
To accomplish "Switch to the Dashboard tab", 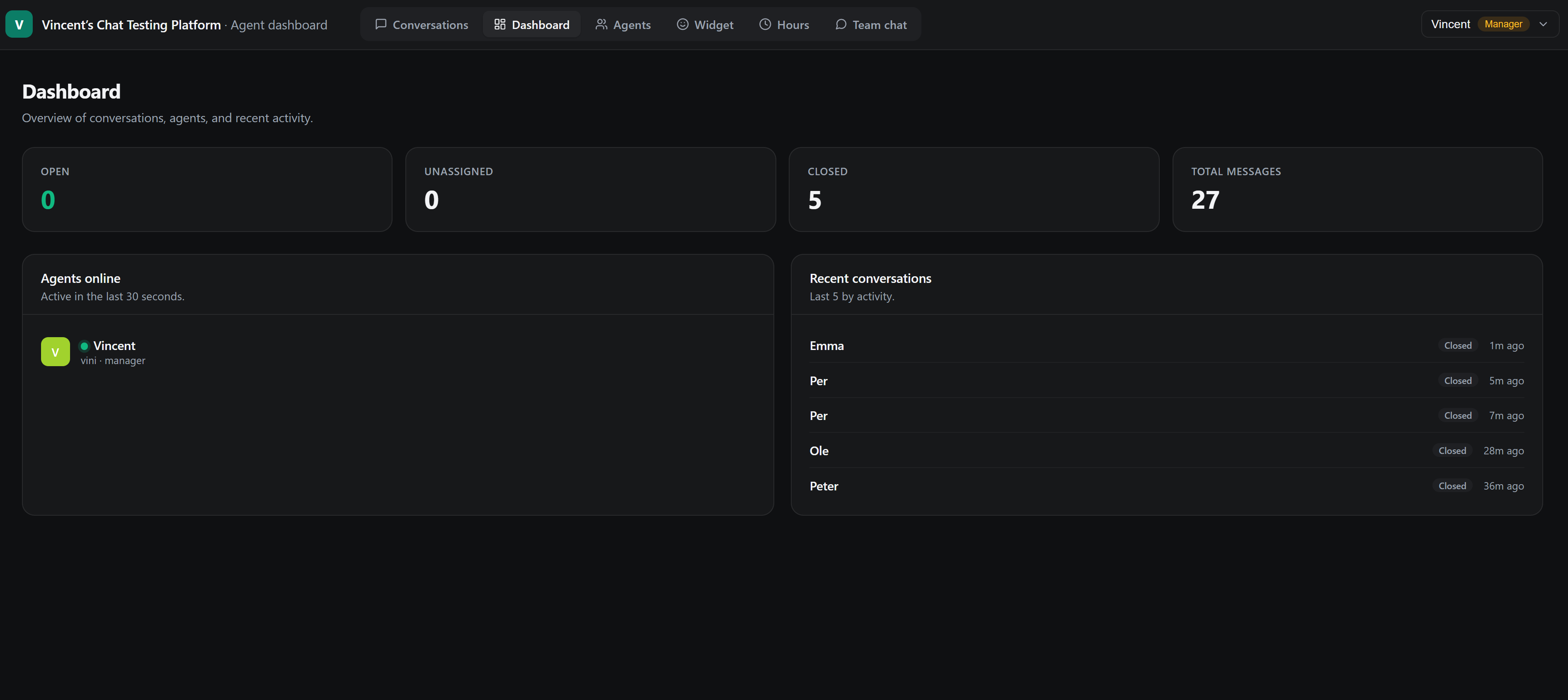I will [531, 24].
